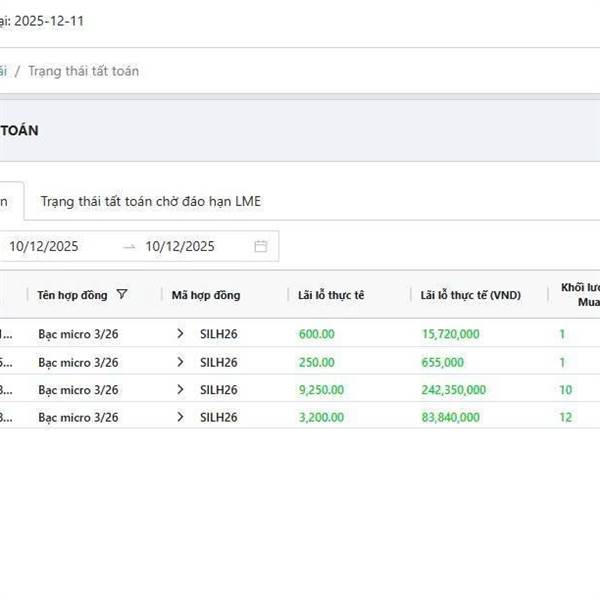This screenshot has height=600, width=600.
Task: Click the end date field 10/12/2025
Action: tap(180, 246)
